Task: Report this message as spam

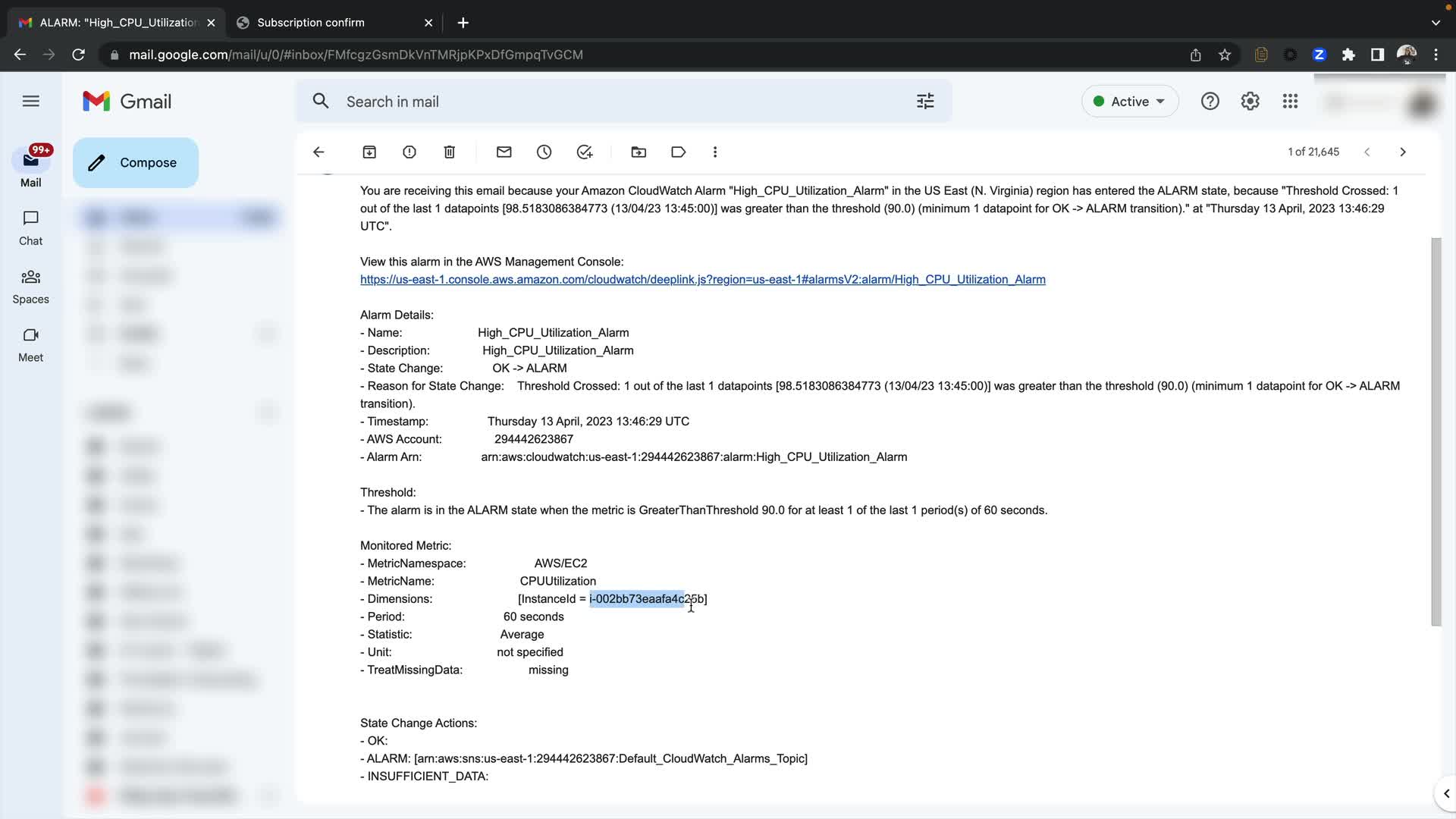Action: pos(409,152)
